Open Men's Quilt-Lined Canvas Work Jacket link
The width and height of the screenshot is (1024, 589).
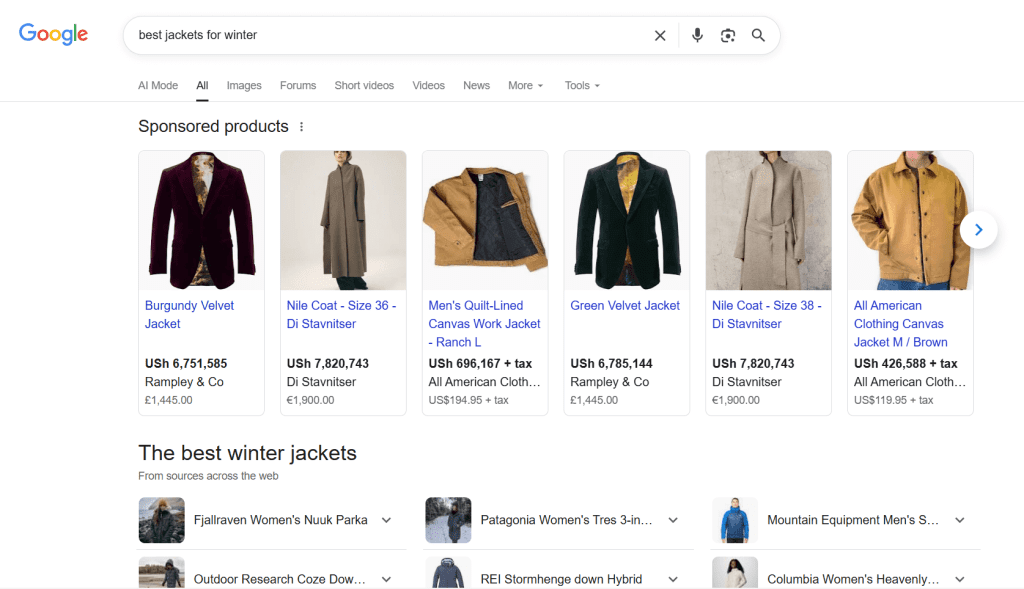[x=485, y=324]
